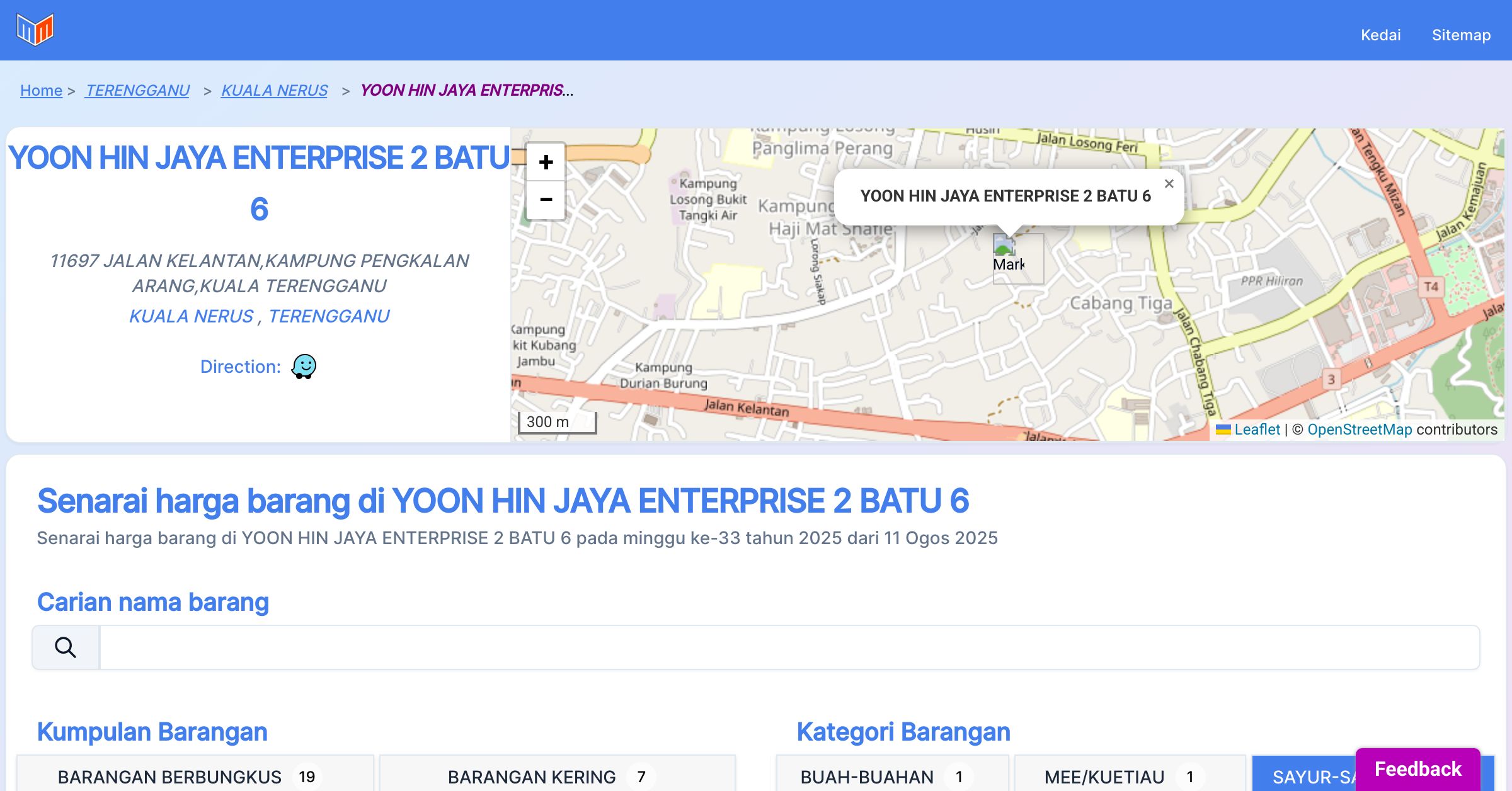Open TERENGGANU breadcrumb link
Viewport: 1512px width, 791px height.
pyautogui.click(x=137, y=91)
